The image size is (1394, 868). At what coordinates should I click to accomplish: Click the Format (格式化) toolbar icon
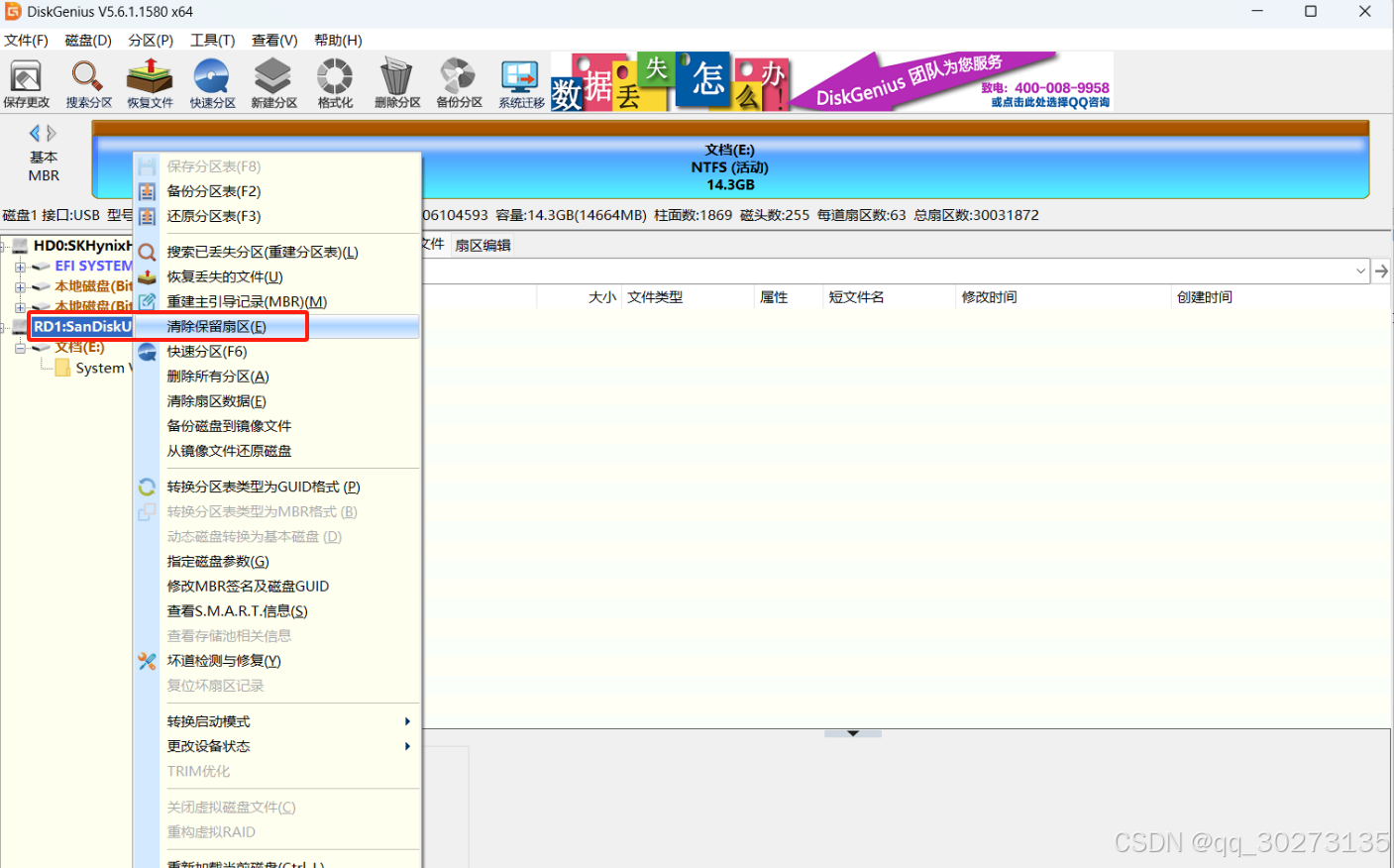tap(335, 83)
